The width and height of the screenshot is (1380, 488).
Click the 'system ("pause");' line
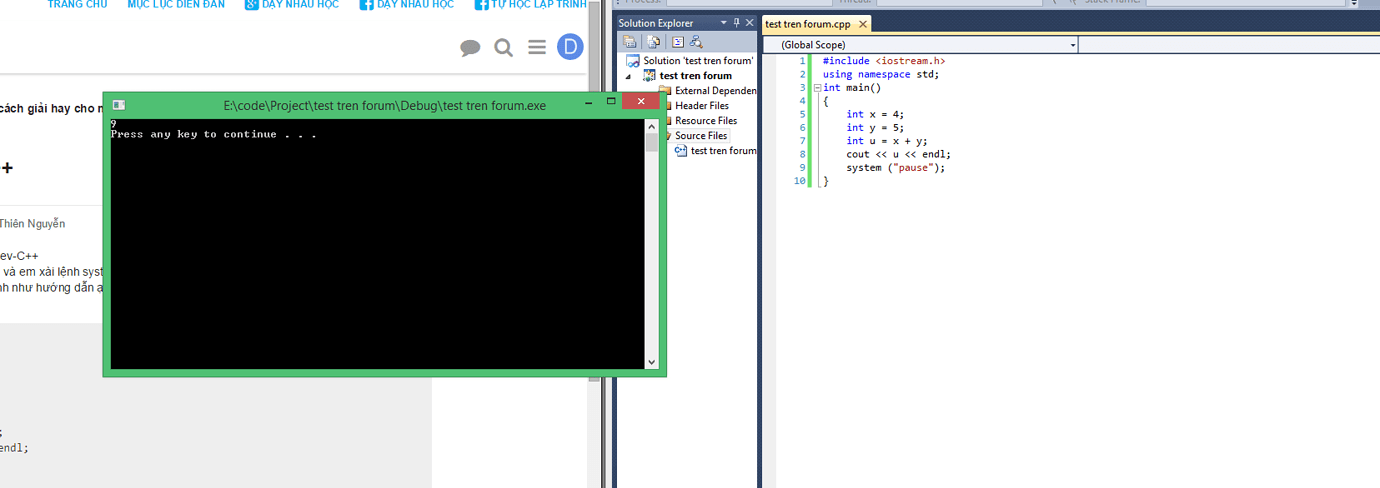(895, 168)
